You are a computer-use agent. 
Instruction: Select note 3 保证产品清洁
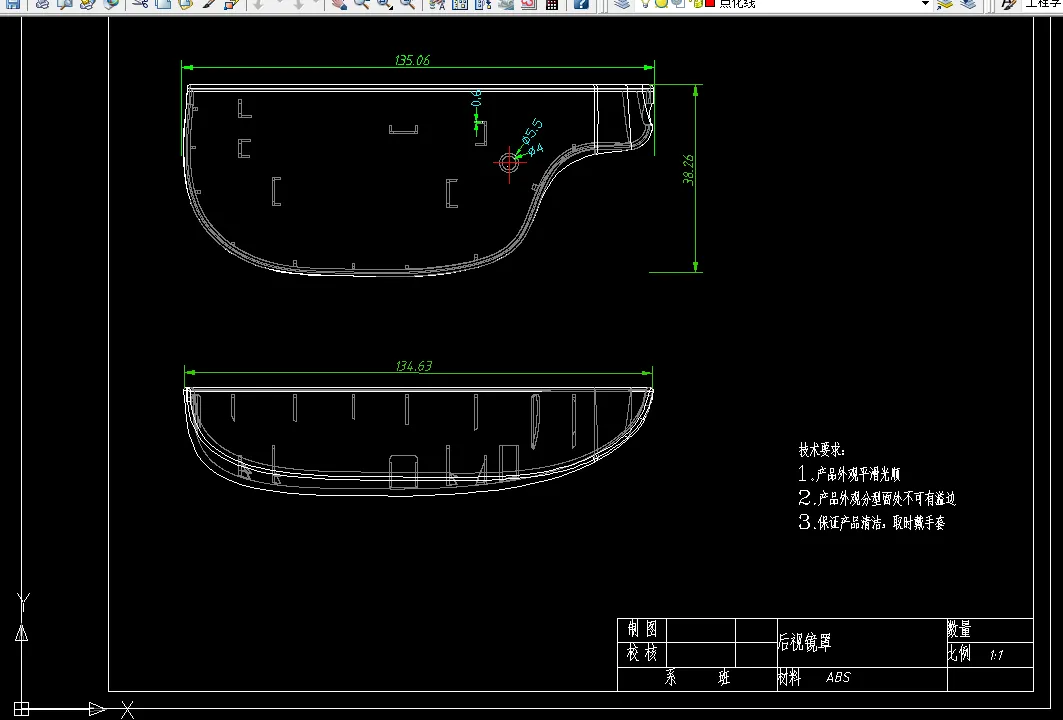871,522
